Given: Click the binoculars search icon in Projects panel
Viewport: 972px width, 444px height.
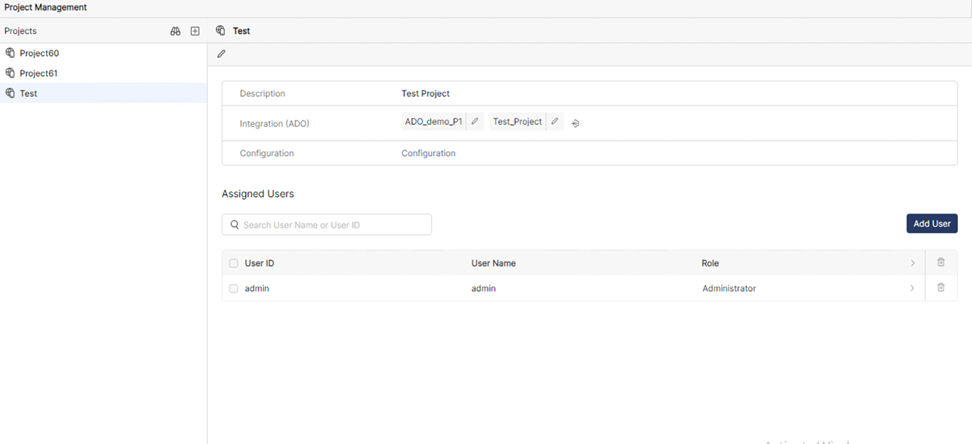Looking at the screenshot, I should (x=175, y=31).
